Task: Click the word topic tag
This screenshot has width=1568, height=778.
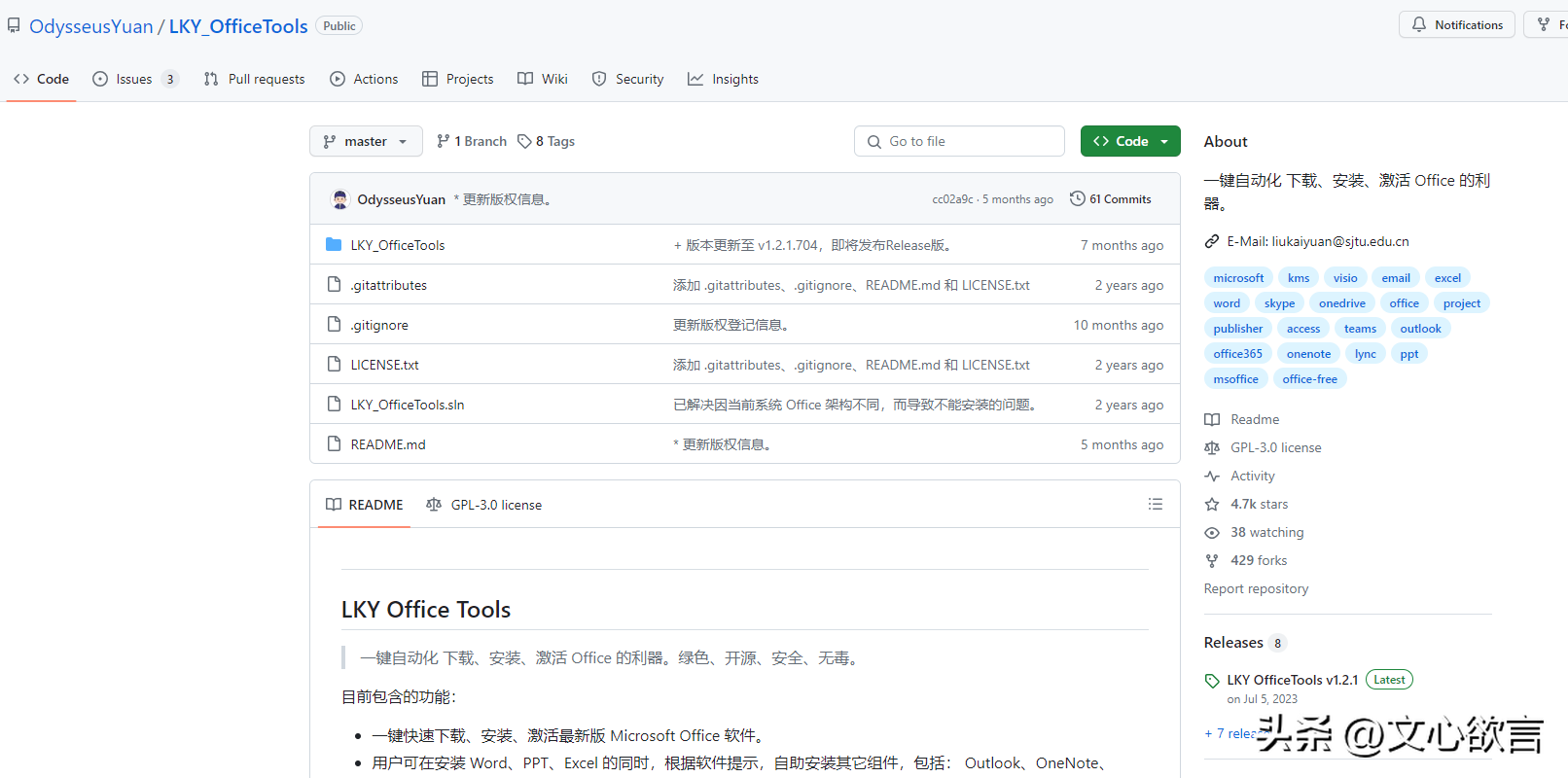Action: 1227,303
